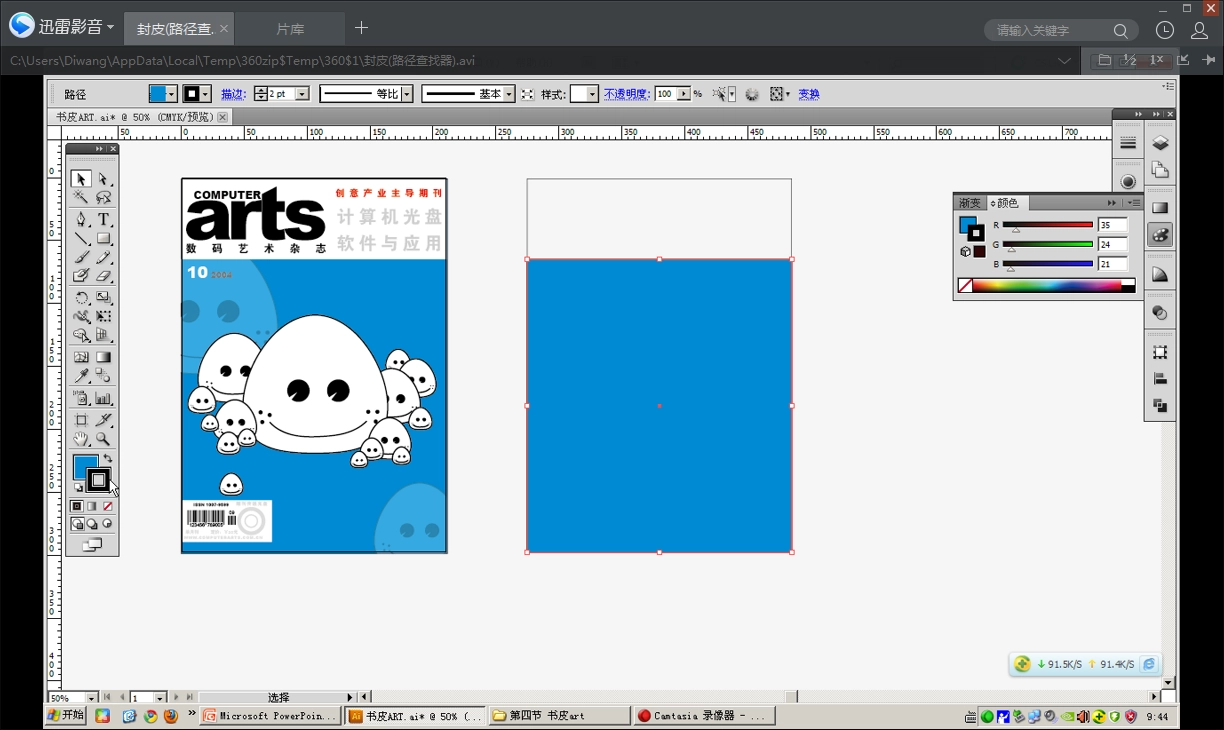Select the Hand tool
1224x730 pixels.
point(81,439)
